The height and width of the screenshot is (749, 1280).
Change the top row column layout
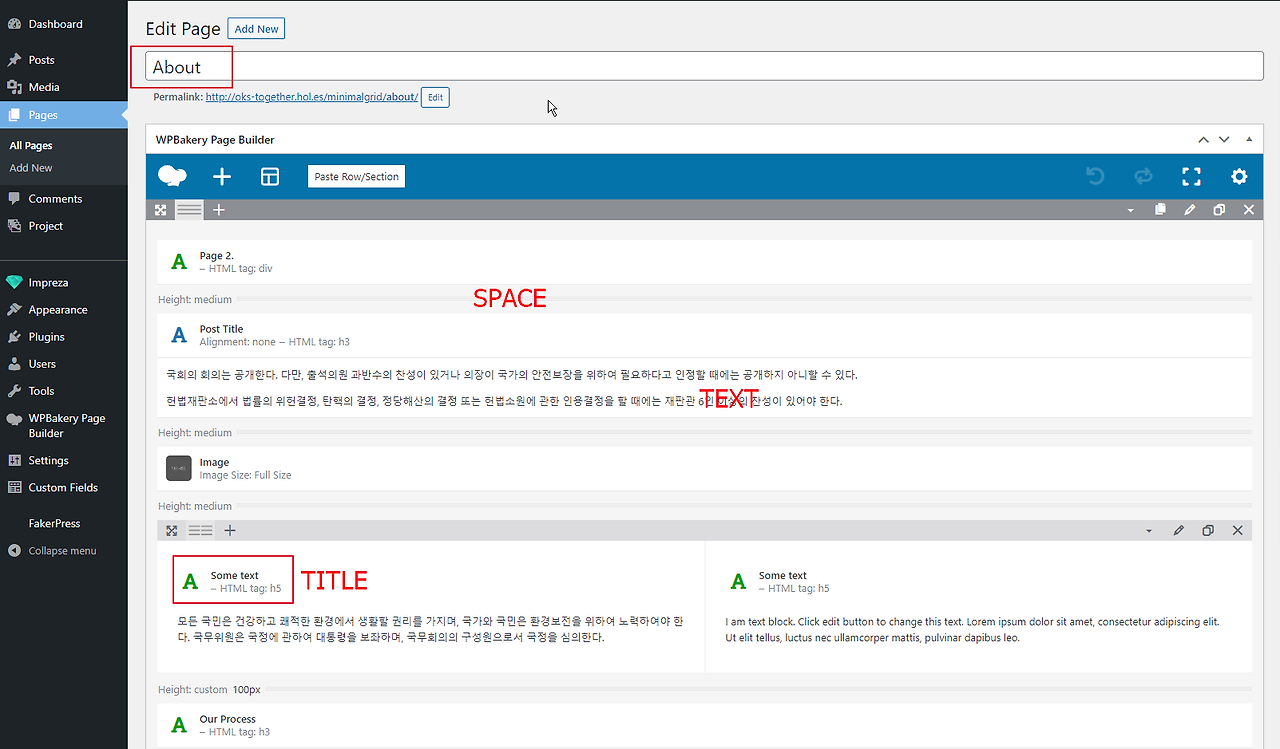coord(189,210)
